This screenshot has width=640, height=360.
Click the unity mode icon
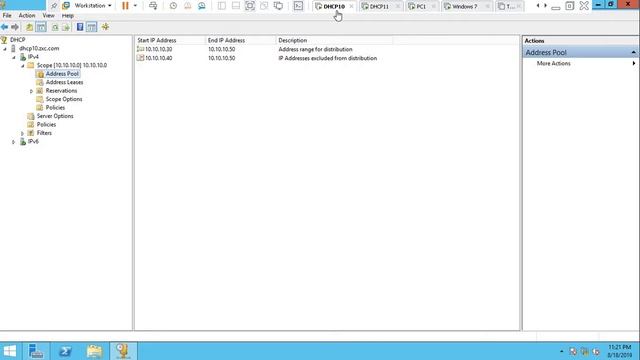tap(264, 6)
